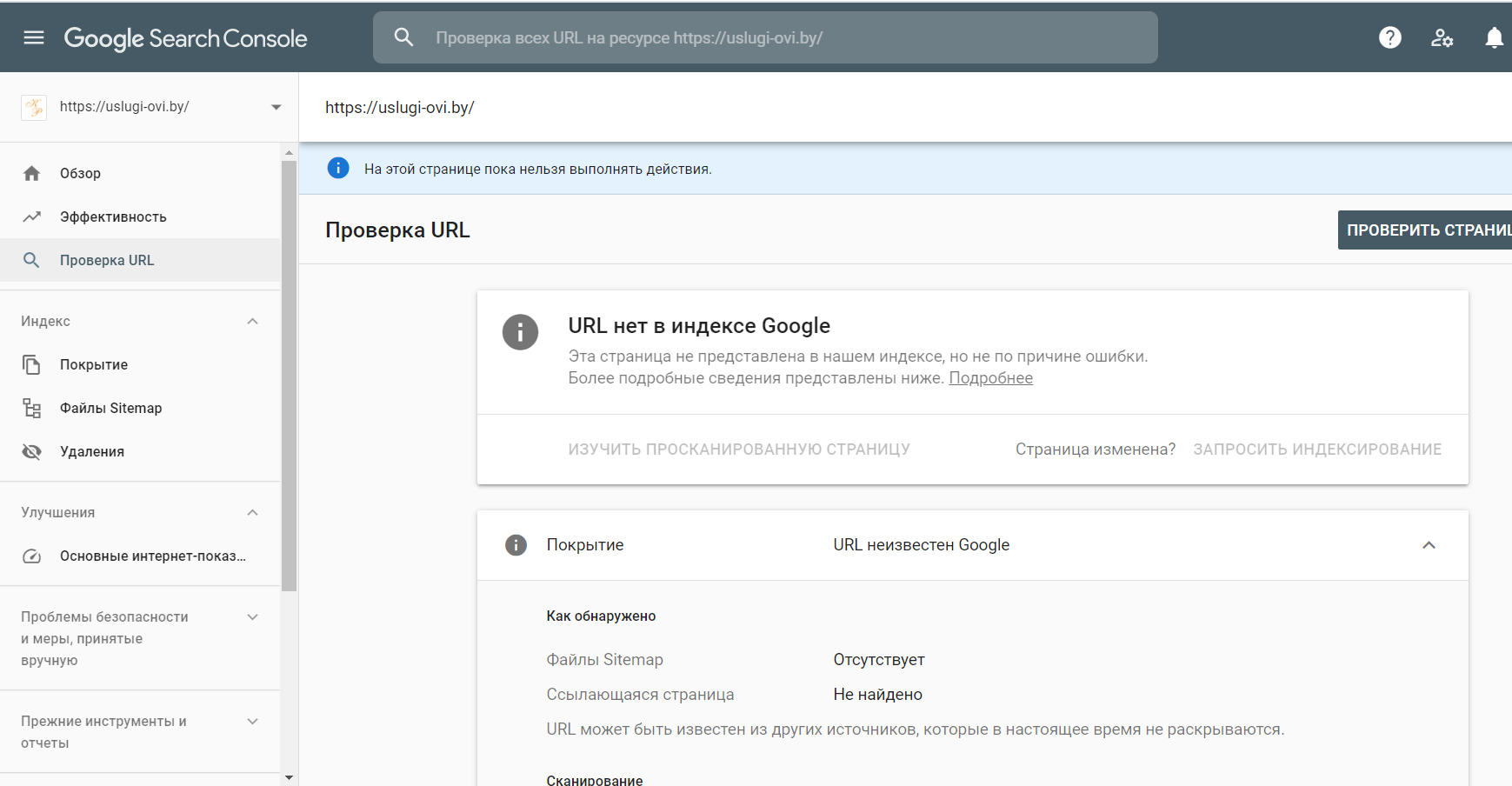Screen dimensions: 1512x786
Task: Click the Проверка URL magnifier icon in the sidebar
Action: (31, 260)
